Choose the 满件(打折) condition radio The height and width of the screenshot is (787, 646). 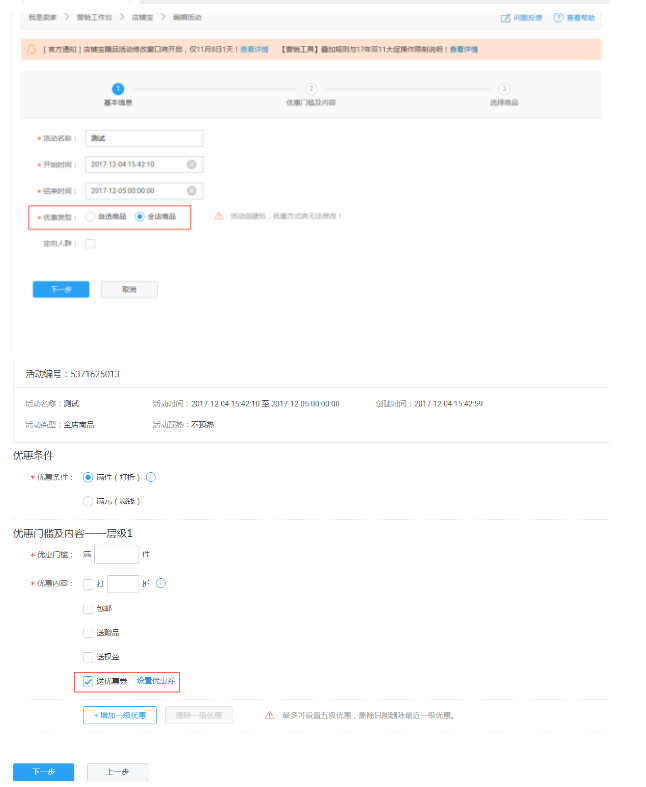pyautogui.click(x=88, y=477)
